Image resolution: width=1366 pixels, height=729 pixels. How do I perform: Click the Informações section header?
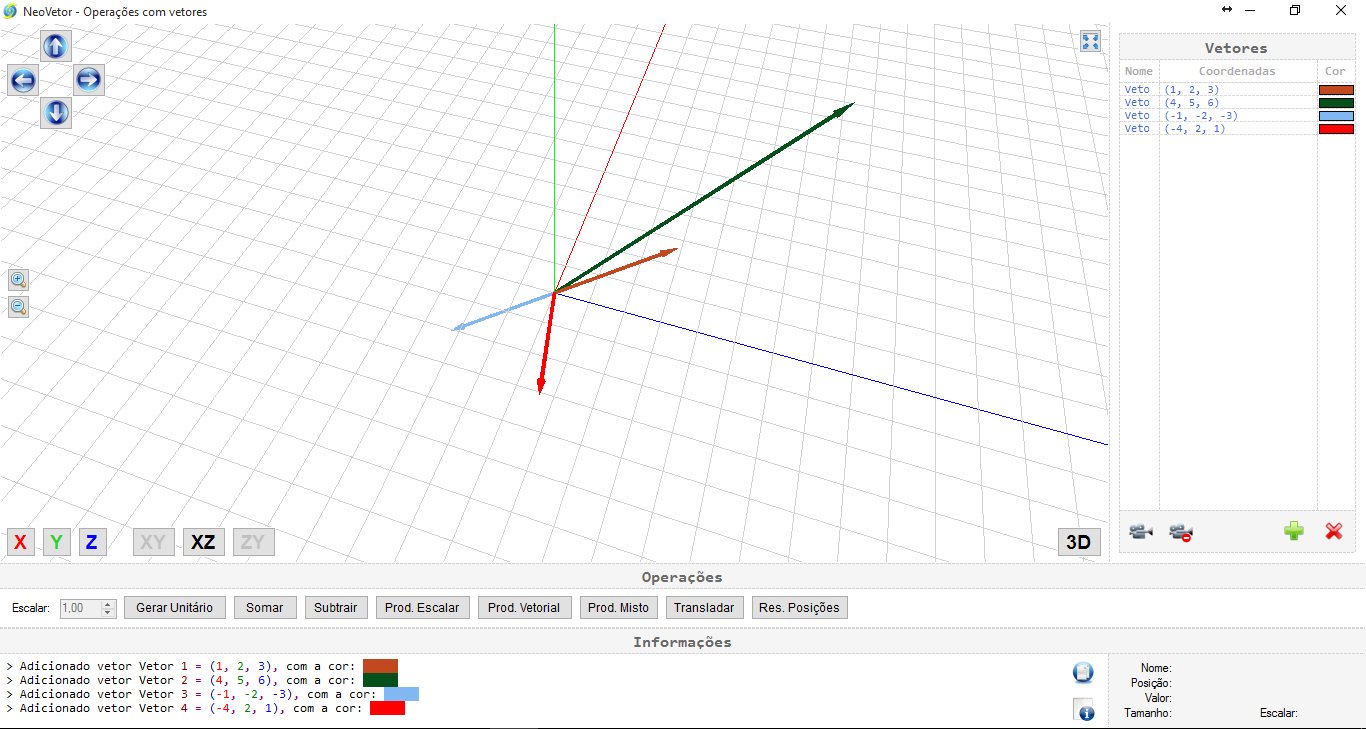pyautogui.click(x=682, y=642)
